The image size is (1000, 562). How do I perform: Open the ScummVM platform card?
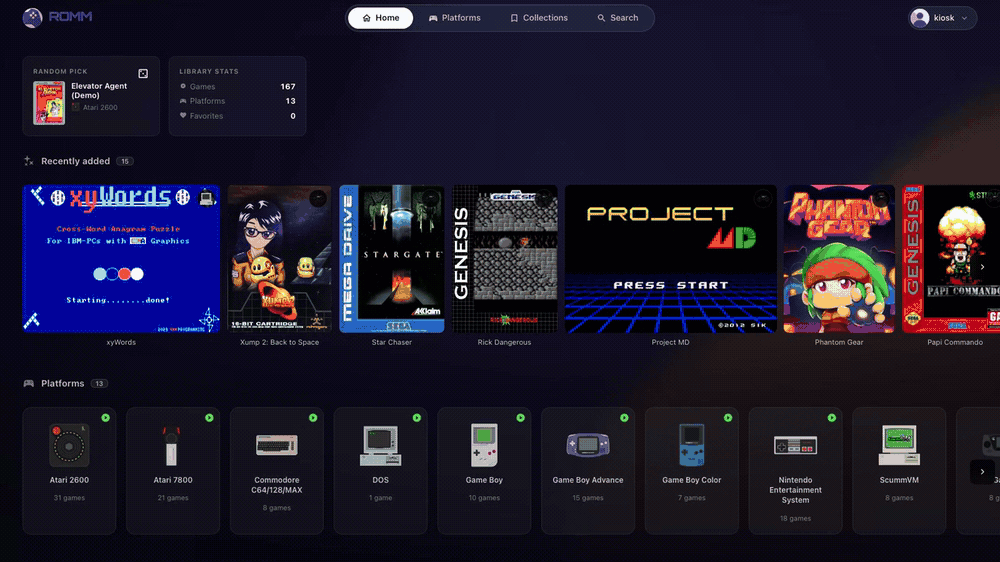point(899,471)
